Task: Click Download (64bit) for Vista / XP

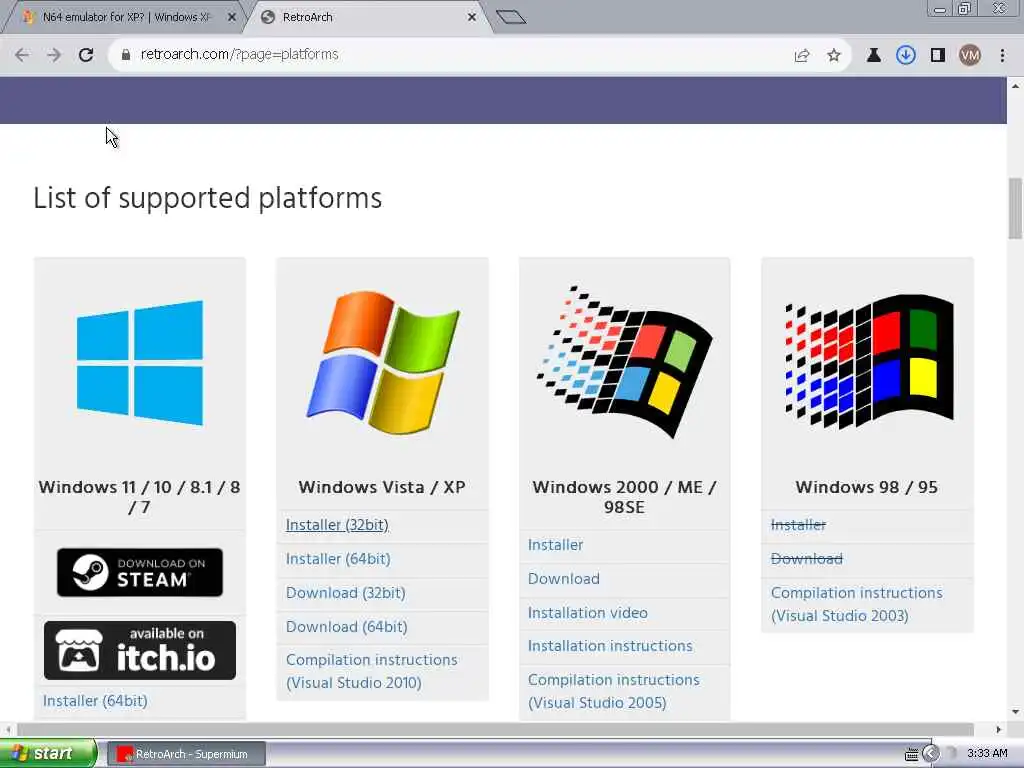Action: click(x=347, y=627)
